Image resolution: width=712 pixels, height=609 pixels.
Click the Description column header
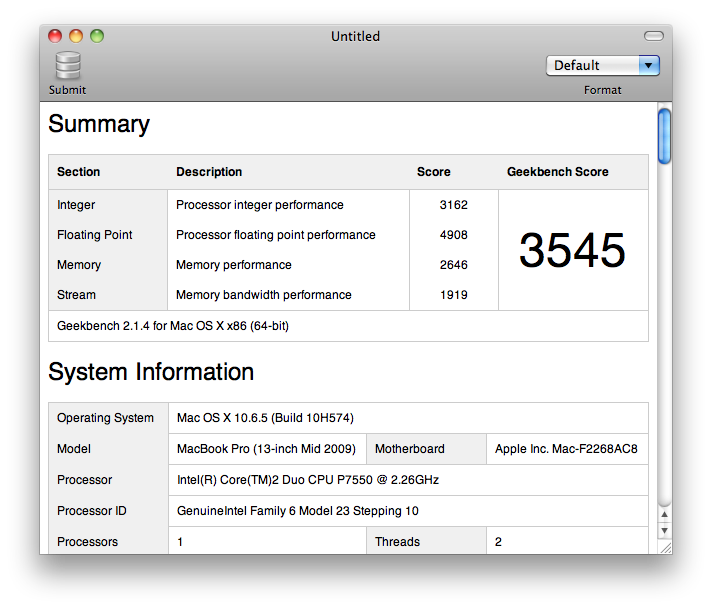pos(209,172)
